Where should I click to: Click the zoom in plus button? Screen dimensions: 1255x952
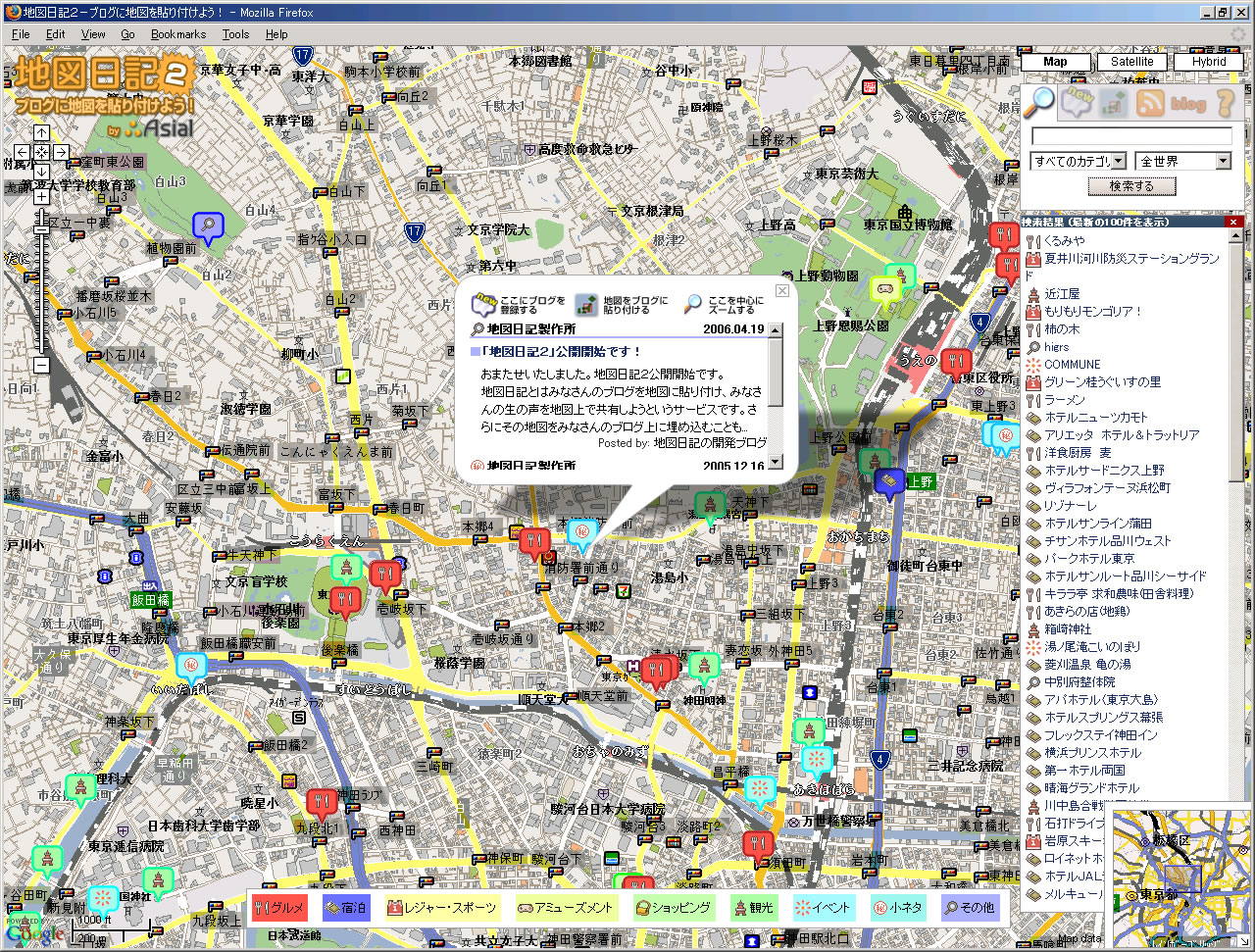[41, 197]
